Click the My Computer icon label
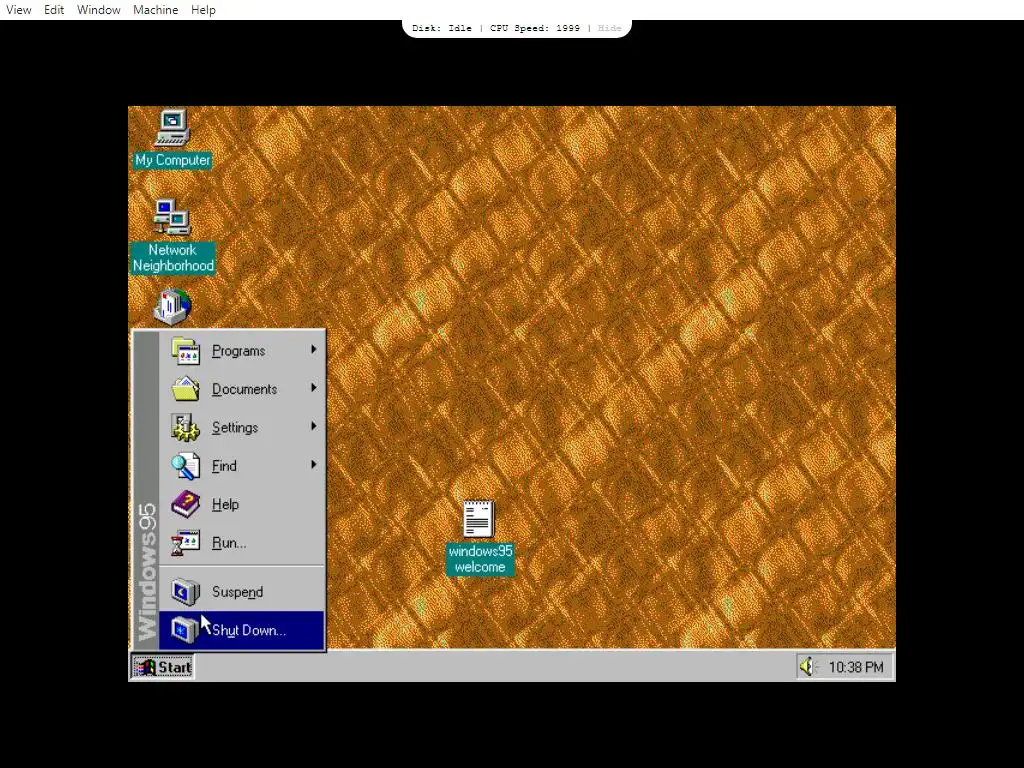This screenshot has width=1024, height=768. coord(172,160)
